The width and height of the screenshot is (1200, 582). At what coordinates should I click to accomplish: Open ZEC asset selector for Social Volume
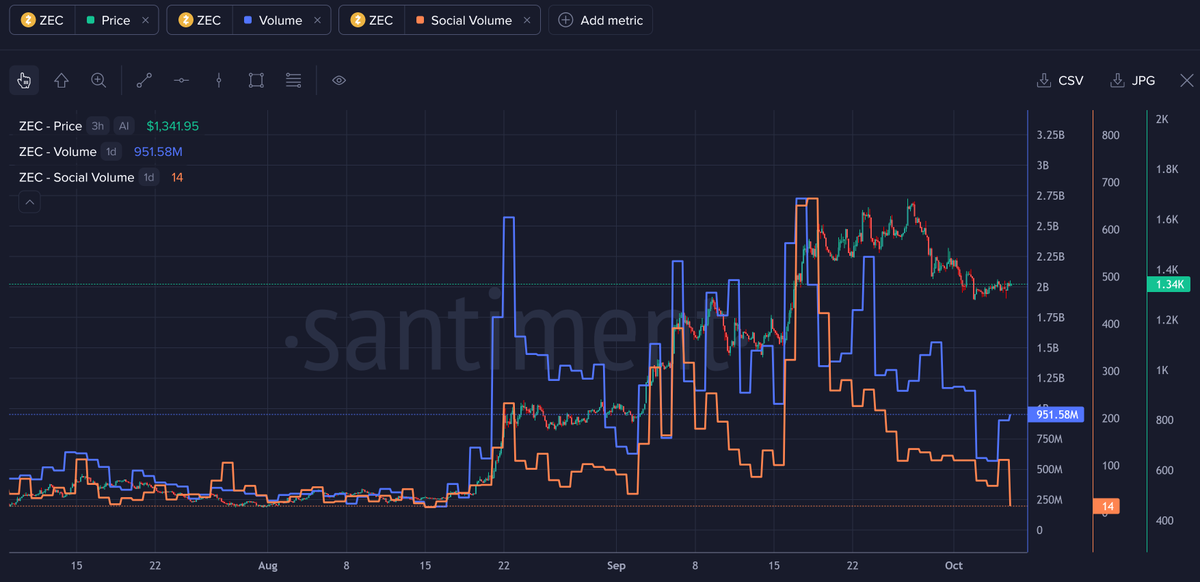tap(372, 20)
